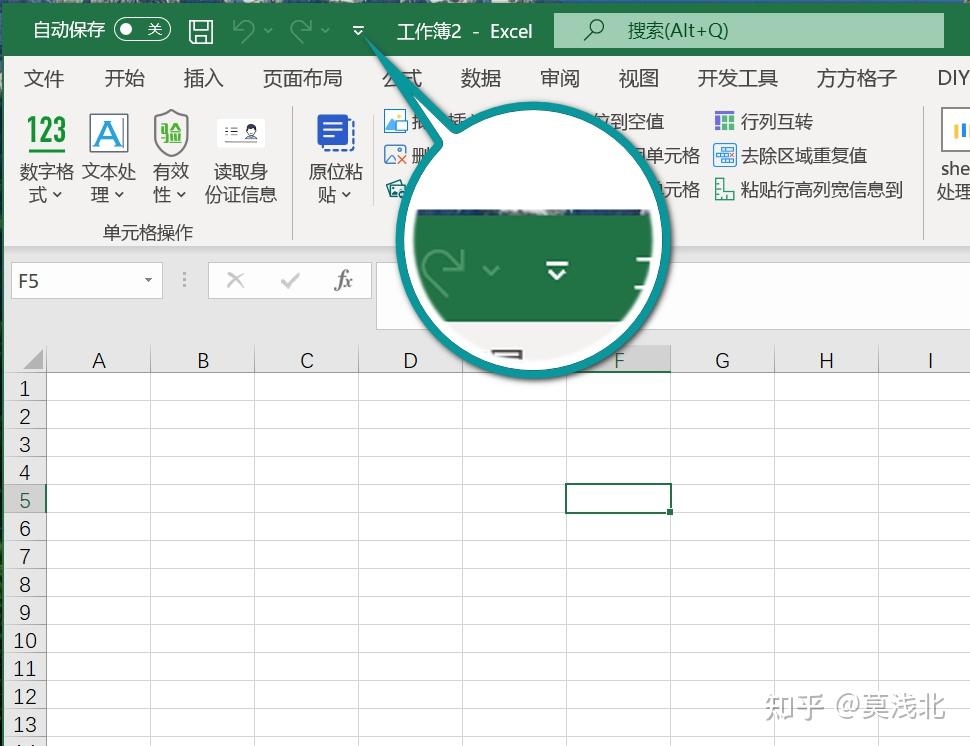Open the Name Box dropdown arrow
The height and width of the screenshot is (746, 970).
pos(148,281)
